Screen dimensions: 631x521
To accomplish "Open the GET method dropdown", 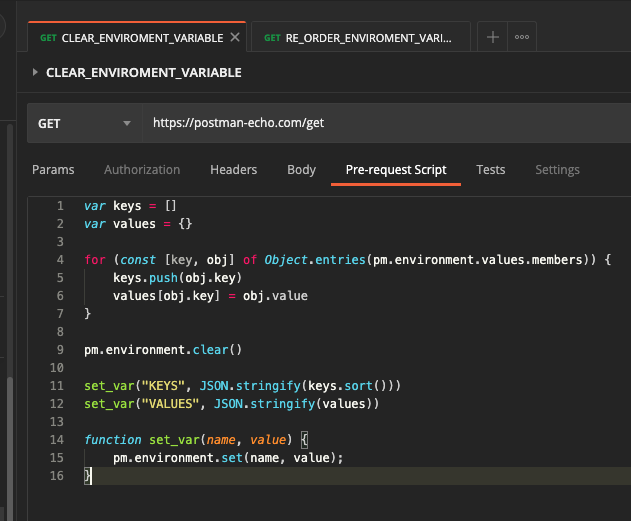I will pos(85,123).
